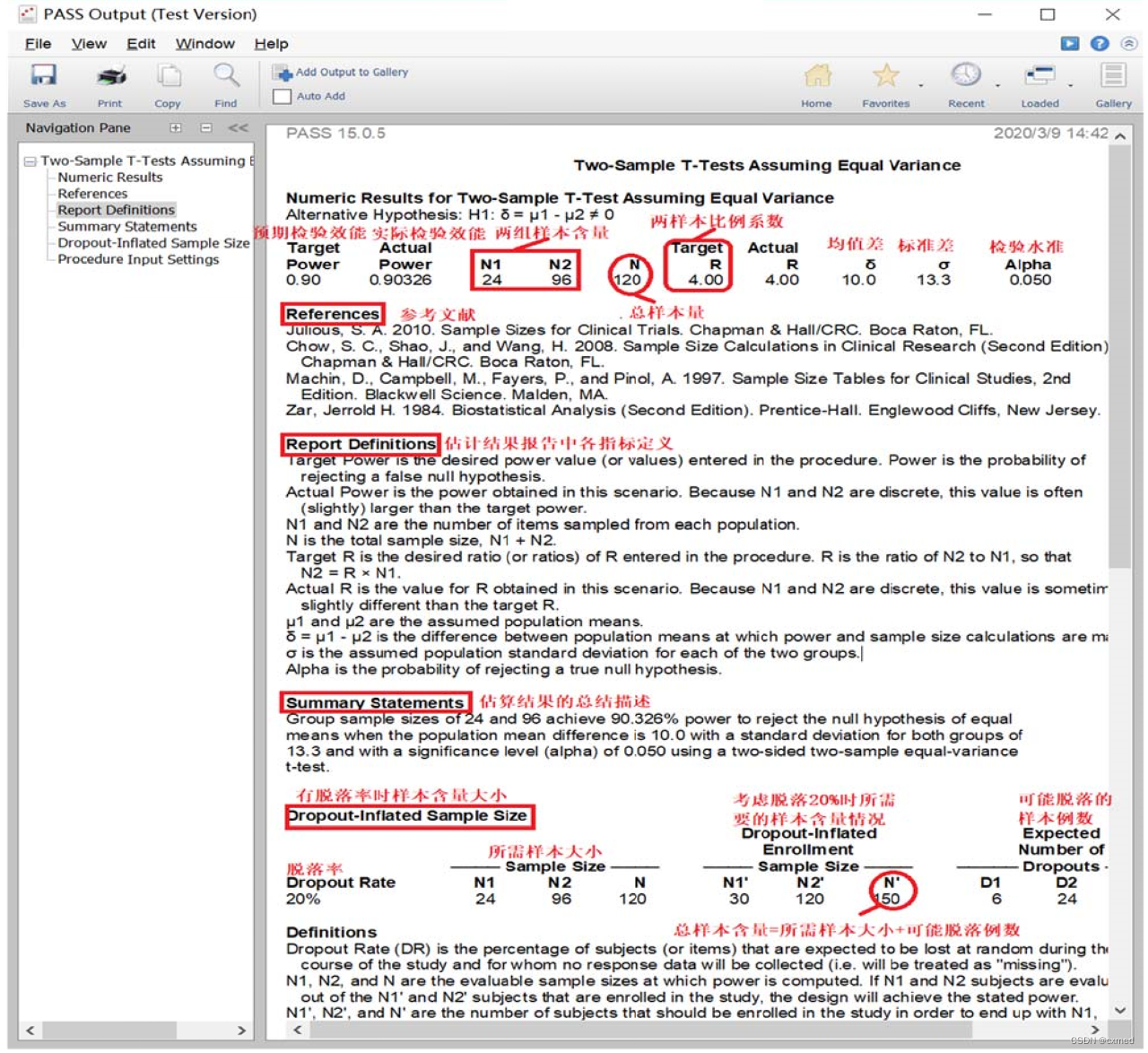1148x1053 pixels.
Task: Click the D2 dropouts value 24
Action: (x=1067, y=899)
